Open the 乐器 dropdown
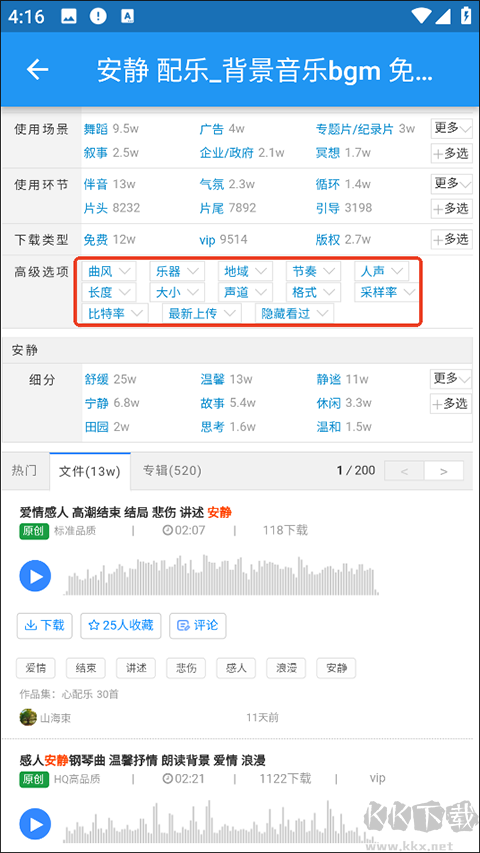 pos(177,271)
